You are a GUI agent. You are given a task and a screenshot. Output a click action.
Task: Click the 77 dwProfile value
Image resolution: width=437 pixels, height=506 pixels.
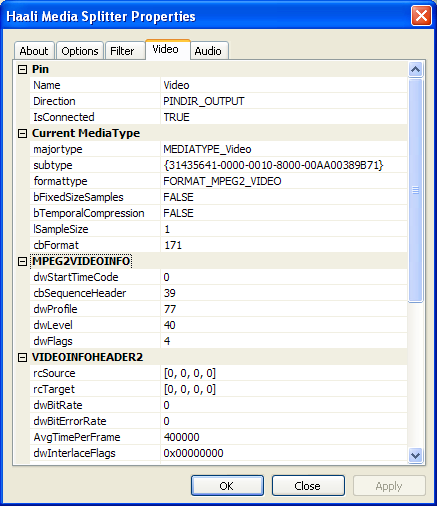[x=170, y=309]
